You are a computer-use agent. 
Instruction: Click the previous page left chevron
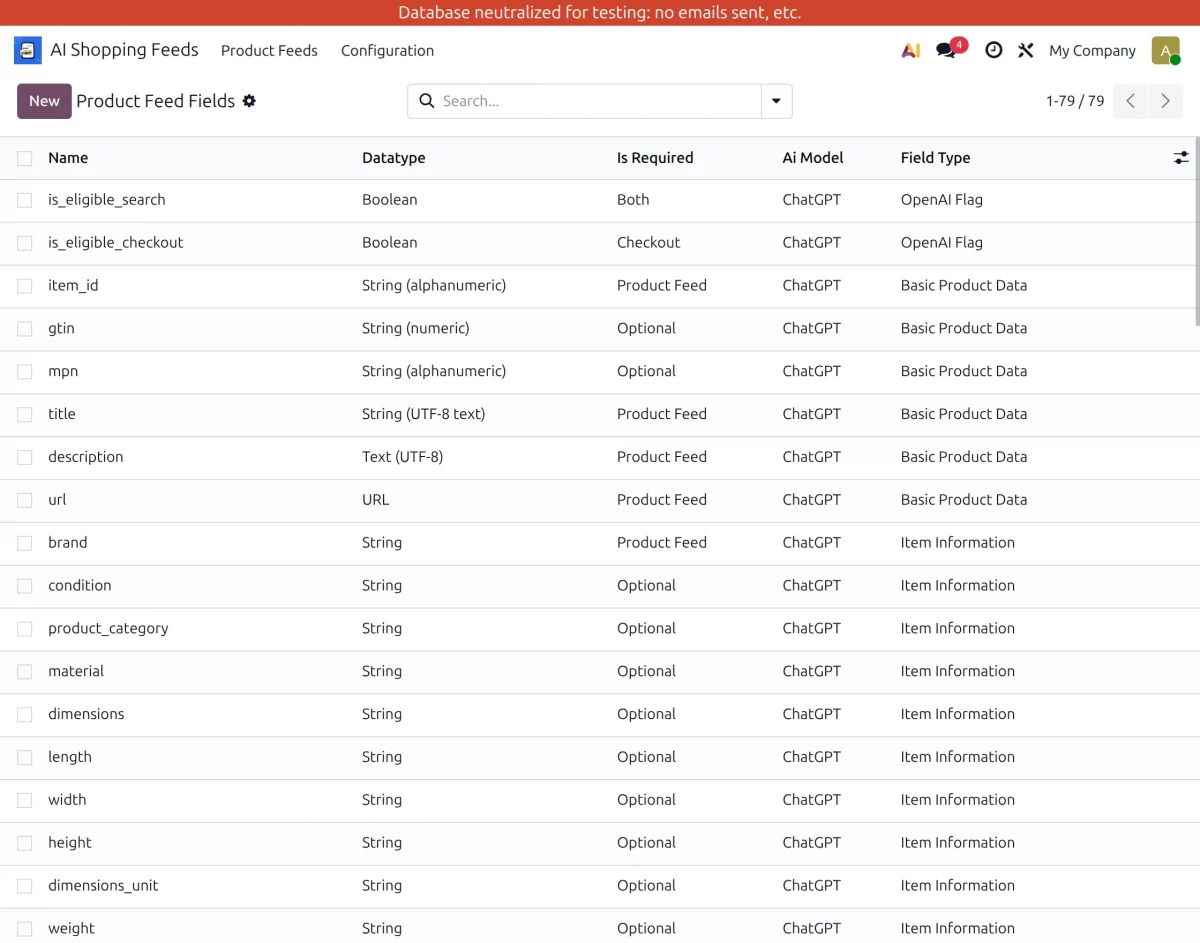click(x=1130, y=101)
